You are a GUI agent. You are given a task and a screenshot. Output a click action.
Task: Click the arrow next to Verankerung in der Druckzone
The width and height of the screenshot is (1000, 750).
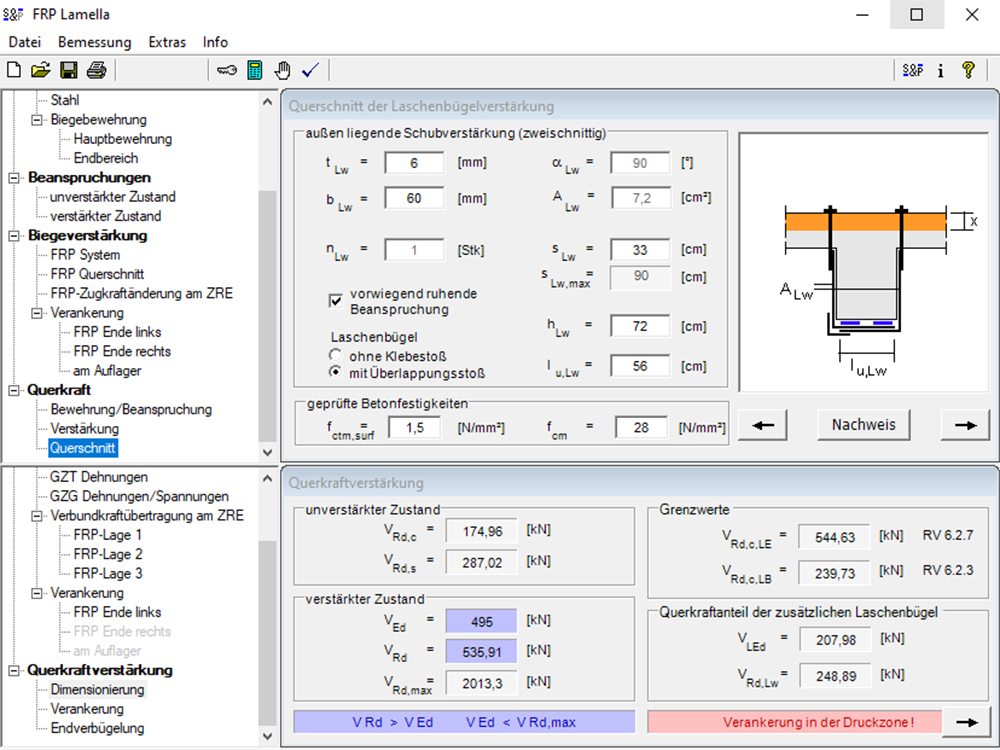tap(966, 722)
